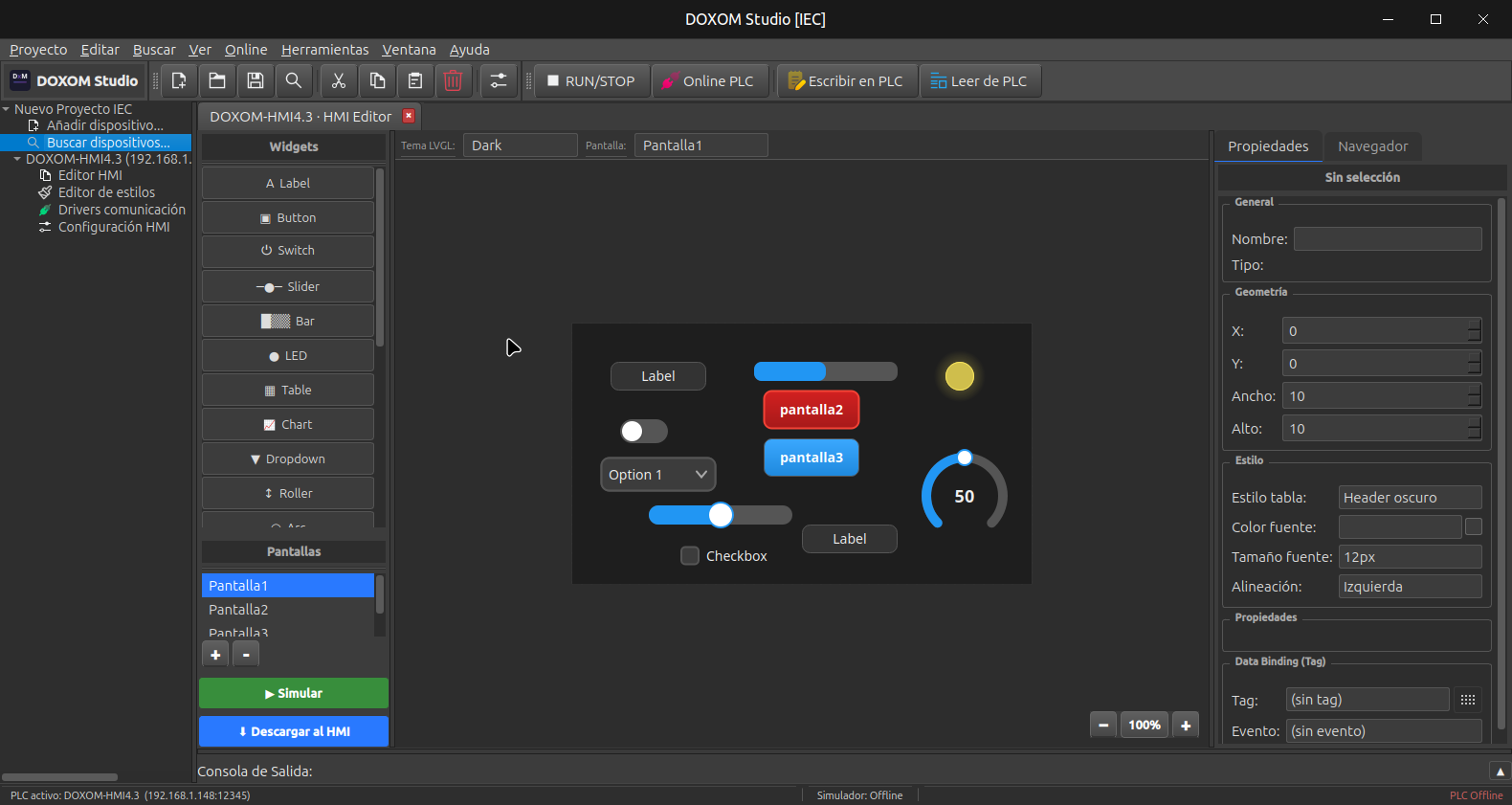The image size is (1512, 805).
Task: Click the Tag (sin tag) field
Action: point(1367,700)
